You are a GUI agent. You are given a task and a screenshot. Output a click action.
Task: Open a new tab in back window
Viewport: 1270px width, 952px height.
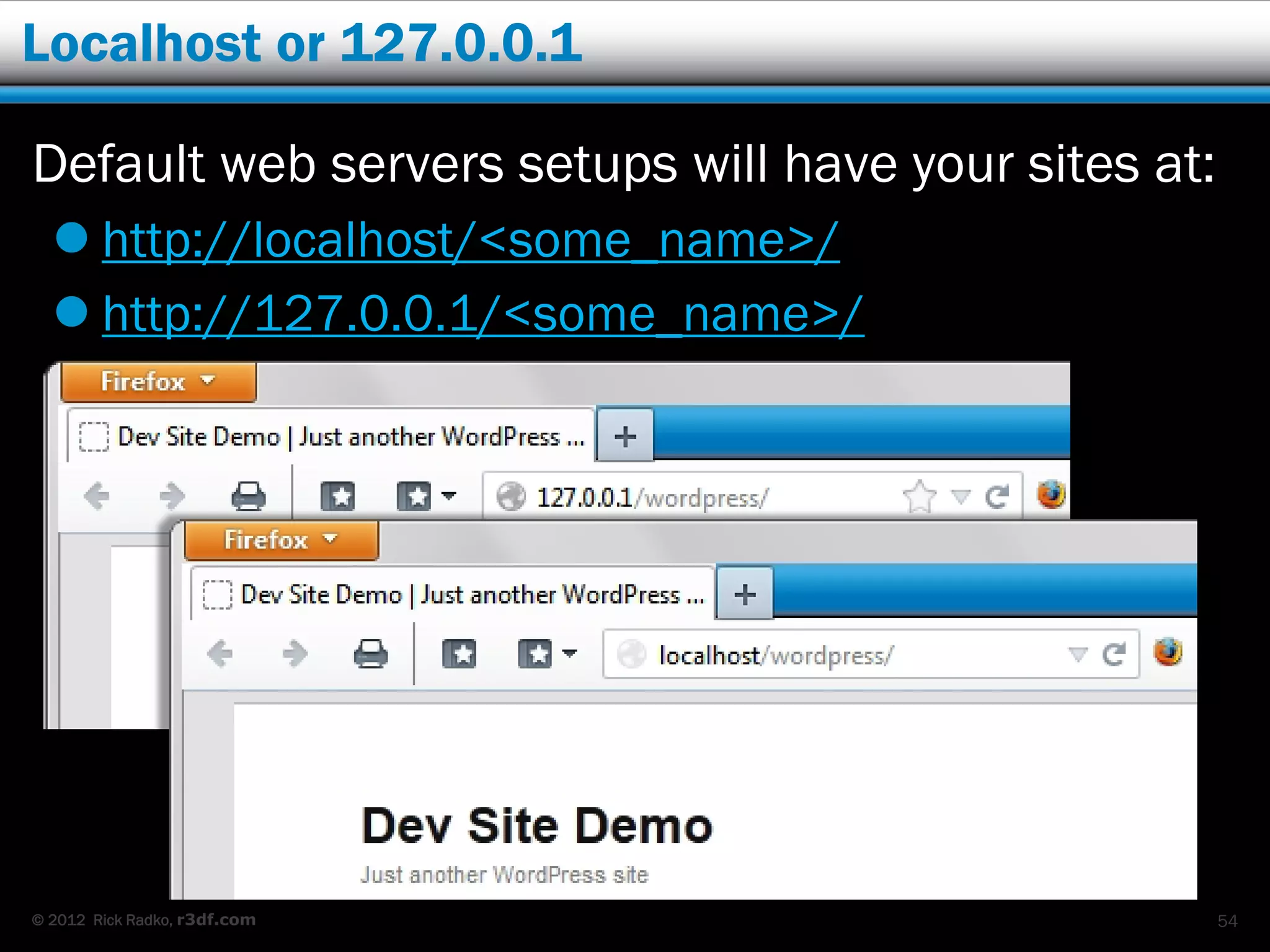click(x=625, y=436)
